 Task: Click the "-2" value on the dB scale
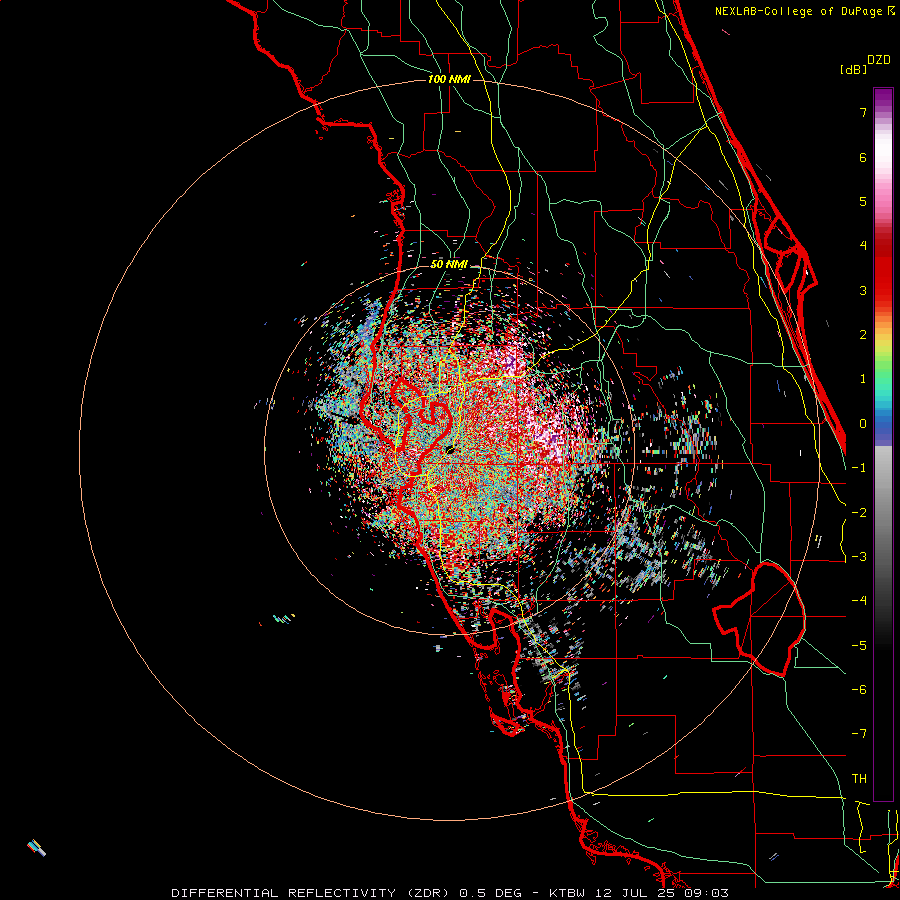pos(859,513)
